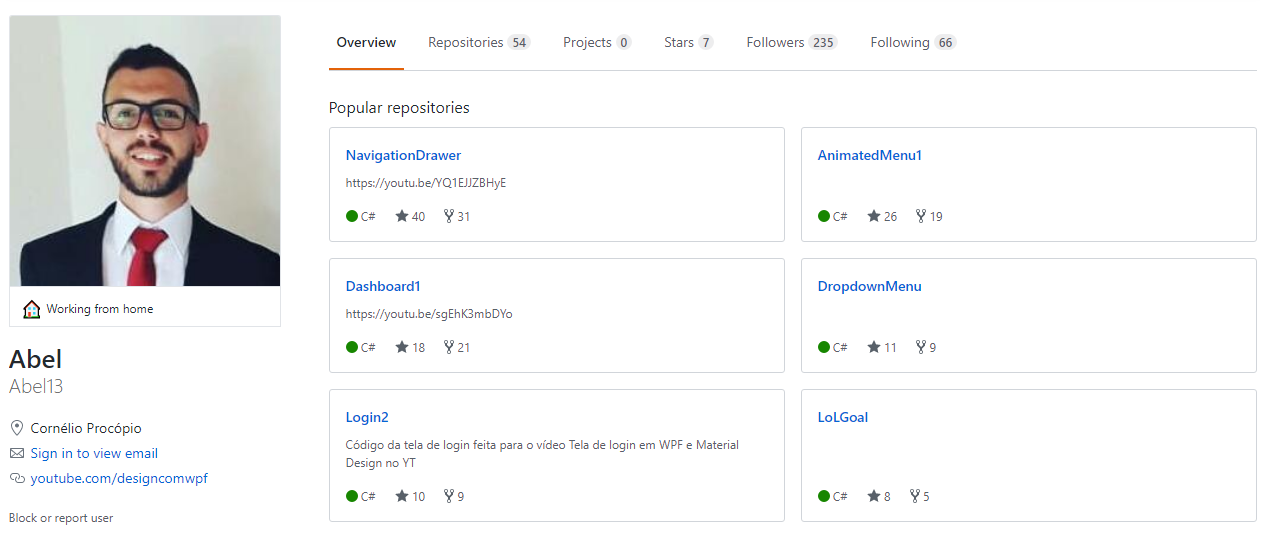Open the LoLGoal repository link
Screen dimensions: 1262x542
842,417
